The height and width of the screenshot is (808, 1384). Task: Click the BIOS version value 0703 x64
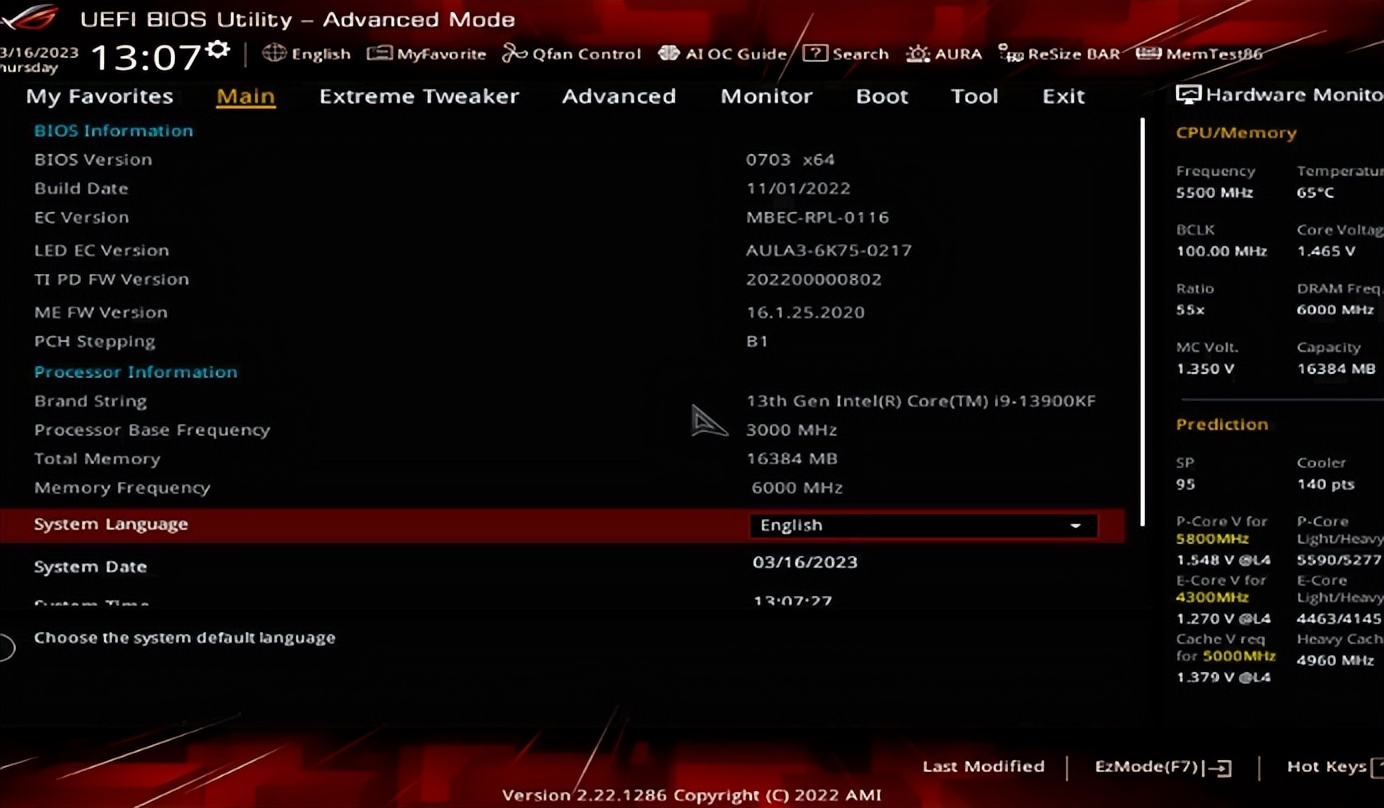point(790,159)
